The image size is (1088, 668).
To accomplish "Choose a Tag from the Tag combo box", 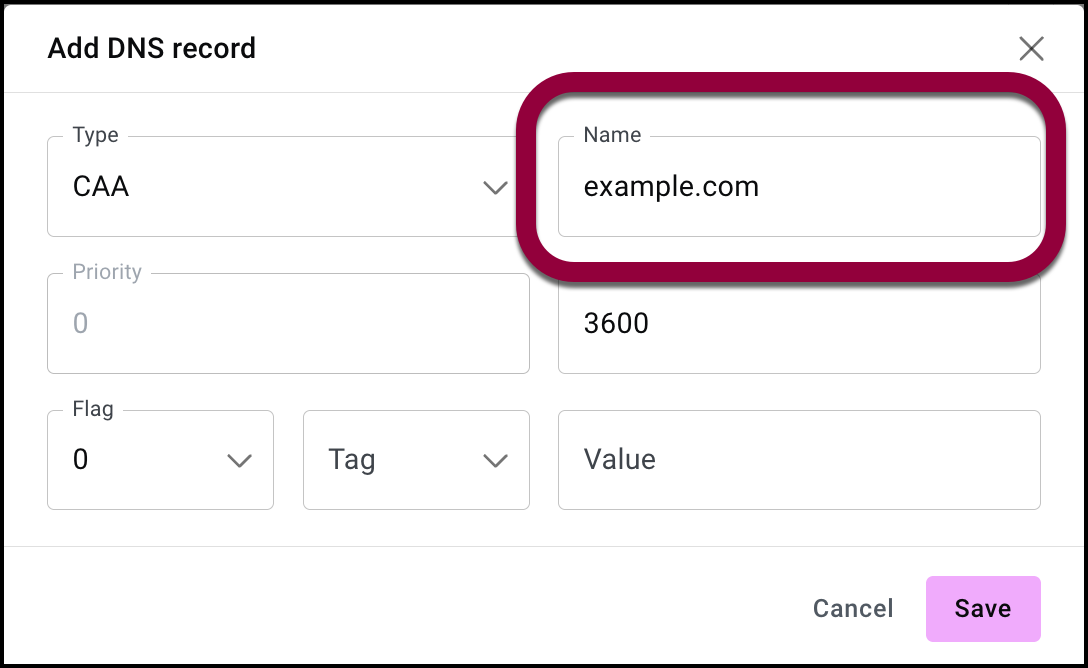I will click(400, 460).
